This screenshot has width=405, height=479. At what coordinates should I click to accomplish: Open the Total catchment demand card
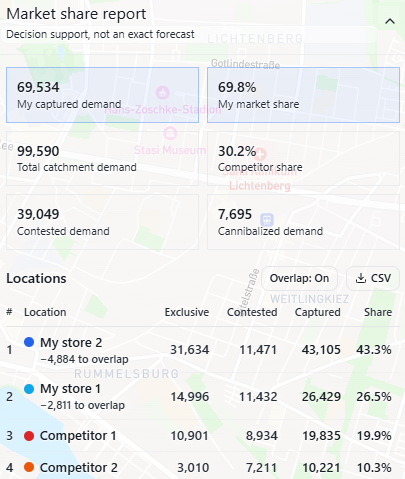[x=102, y=158]
